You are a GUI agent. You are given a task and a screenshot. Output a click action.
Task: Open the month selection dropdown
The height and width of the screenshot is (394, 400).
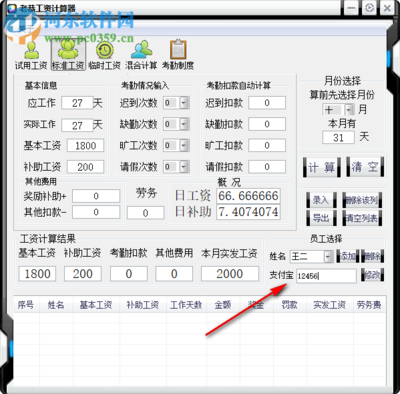[349, 109]
